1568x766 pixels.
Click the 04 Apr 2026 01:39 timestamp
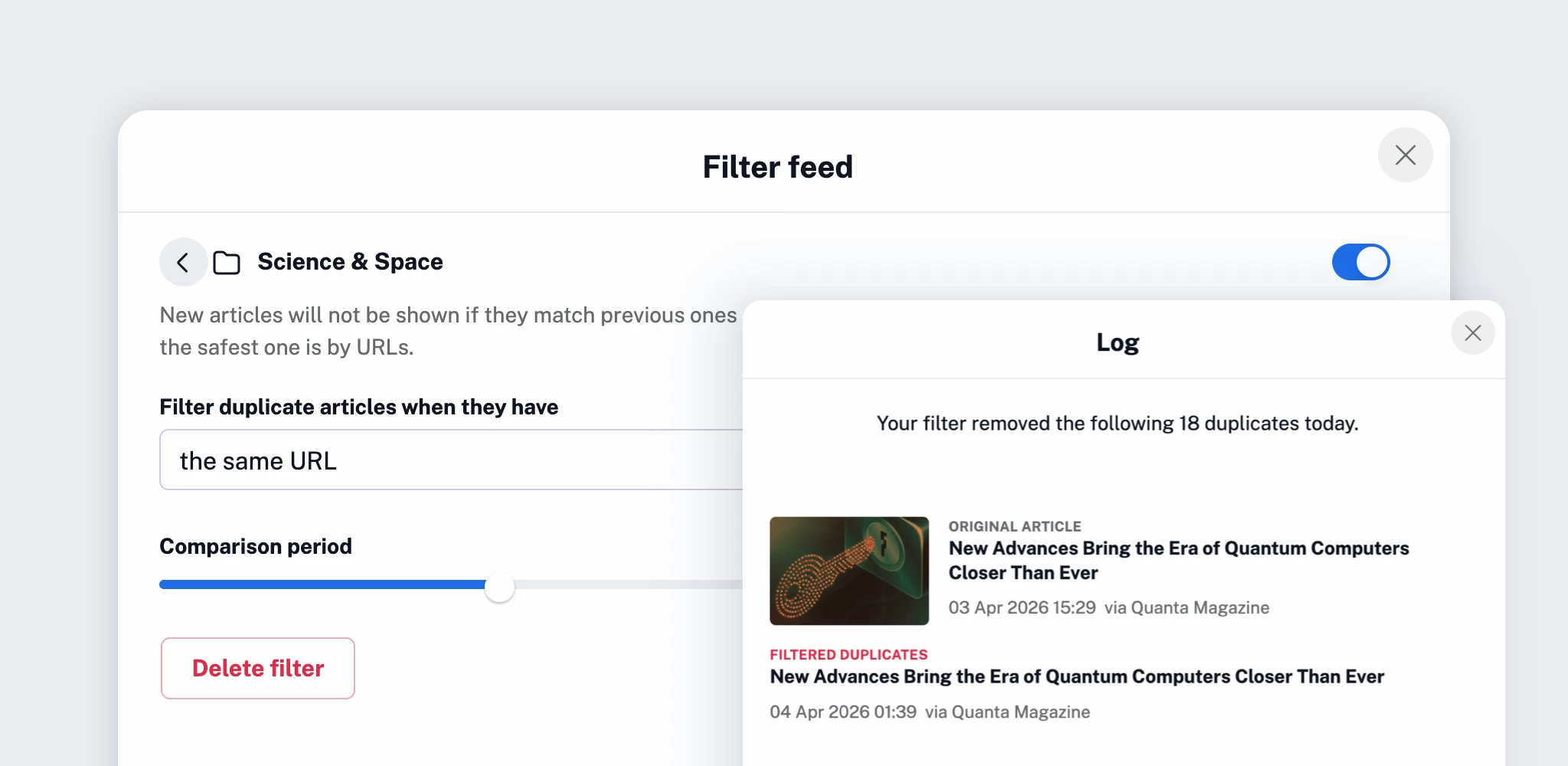[x=842, y=712]
